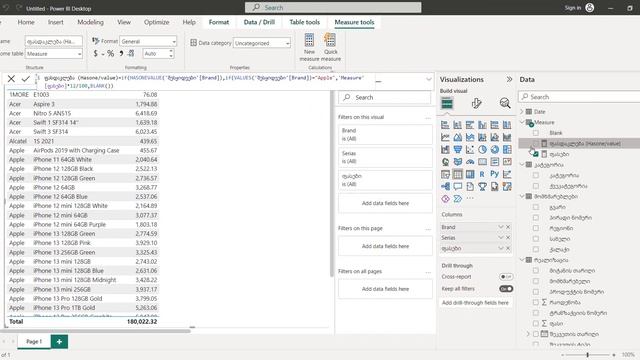
Task: Click the Data pane search box
Action: pyautogui.click(x=580, y=97)
